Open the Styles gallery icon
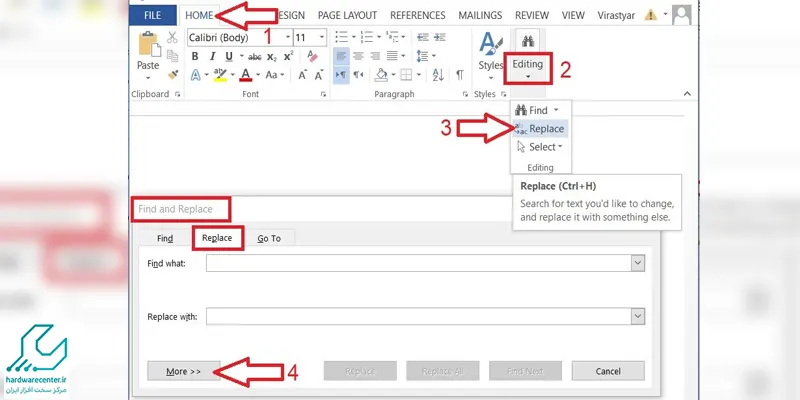Screen dimensions: 800x400 [490, 44]
